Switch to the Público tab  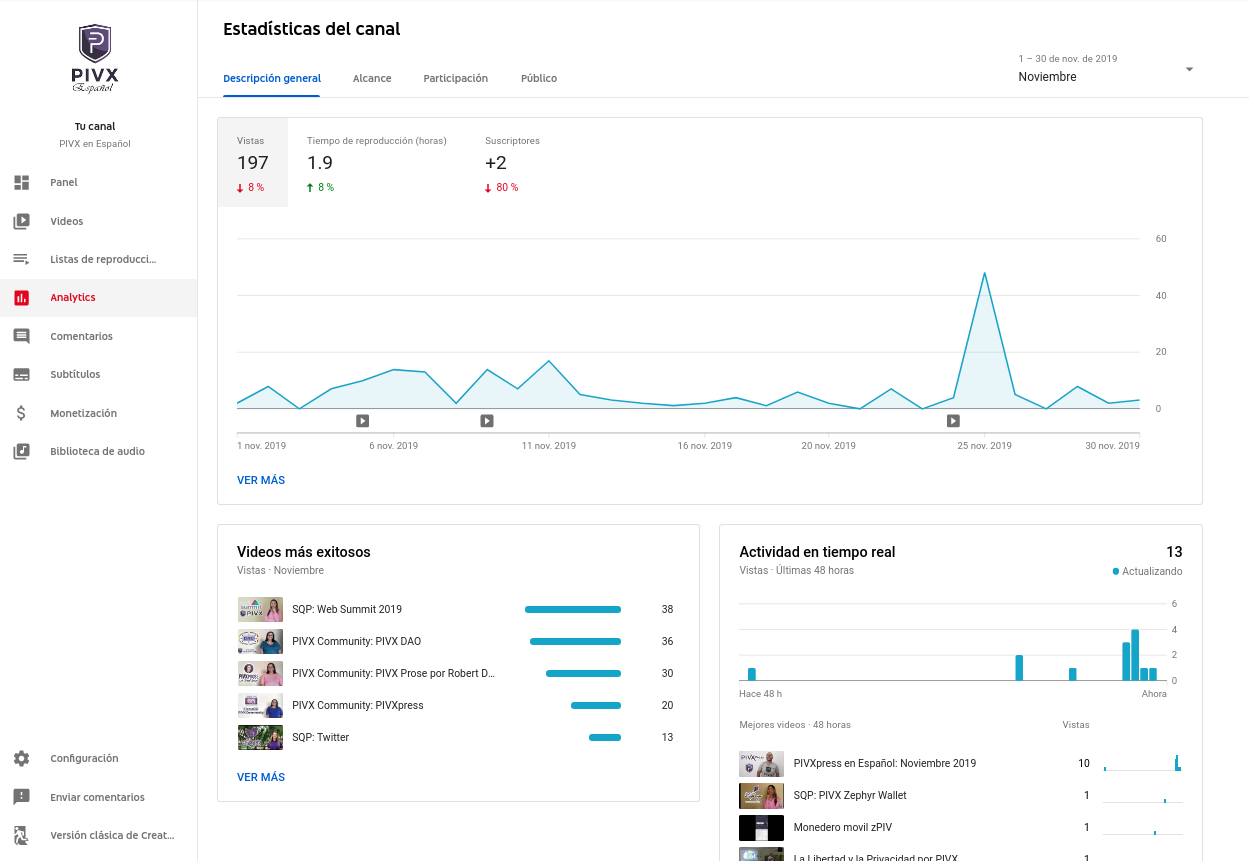(539, 78)
